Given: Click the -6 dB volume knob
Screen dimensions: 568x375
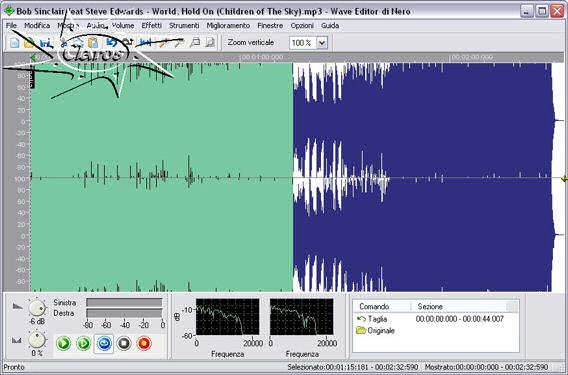Looking at the screenshot, I should point(37,308).
